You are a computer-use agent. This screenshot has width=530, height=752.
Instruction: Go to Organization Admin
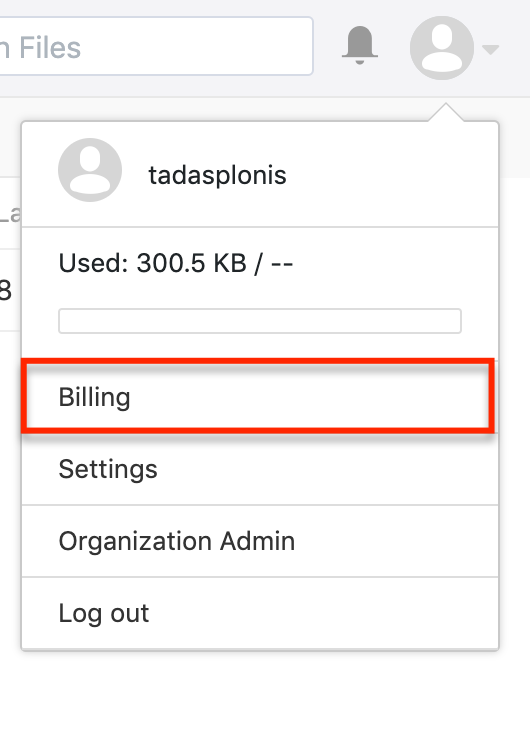click(260, 541)
